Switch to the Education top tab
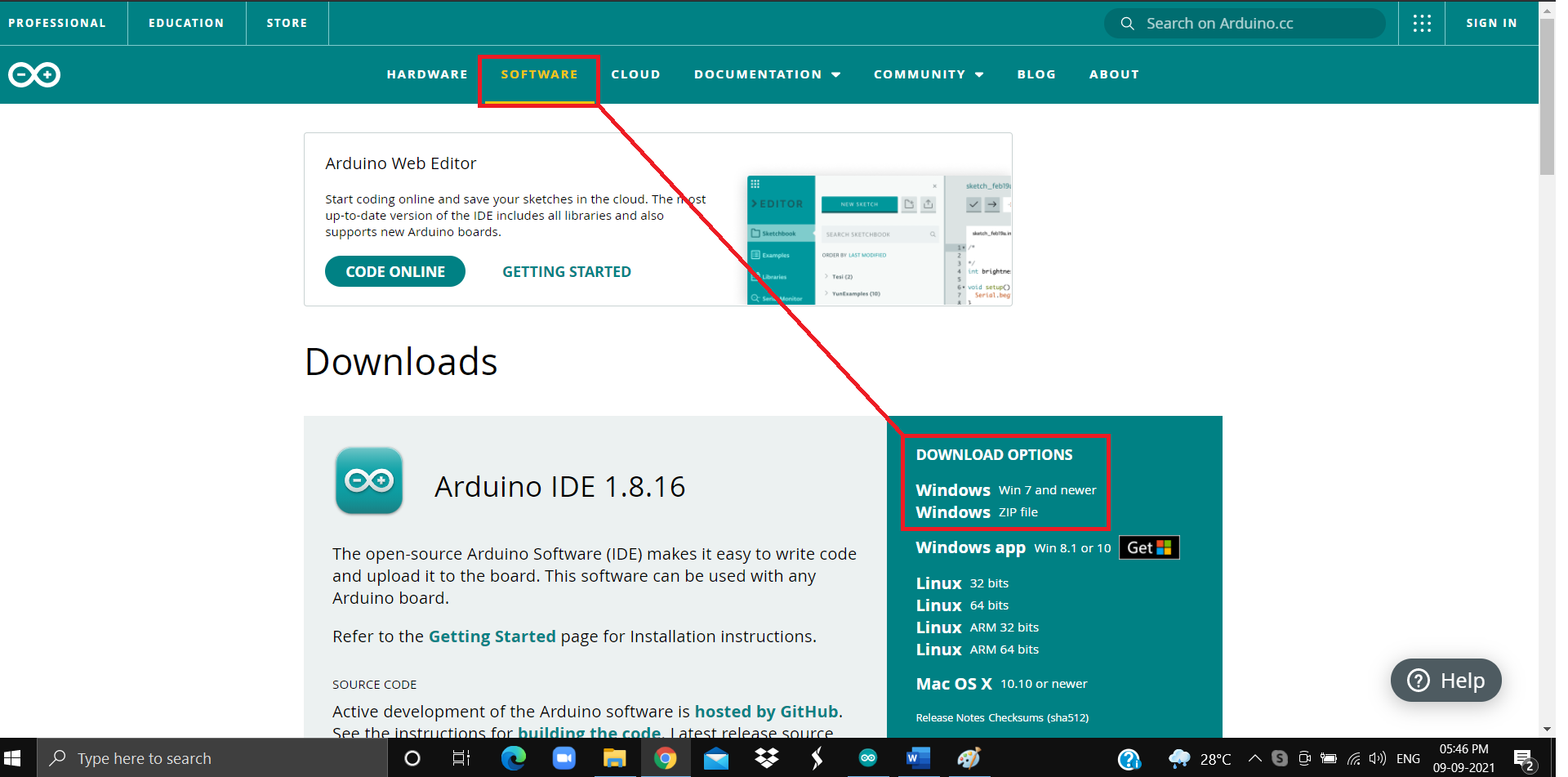Image resolution: width=1568 pixels, height=777 pixels. click(x=186, y=23)
